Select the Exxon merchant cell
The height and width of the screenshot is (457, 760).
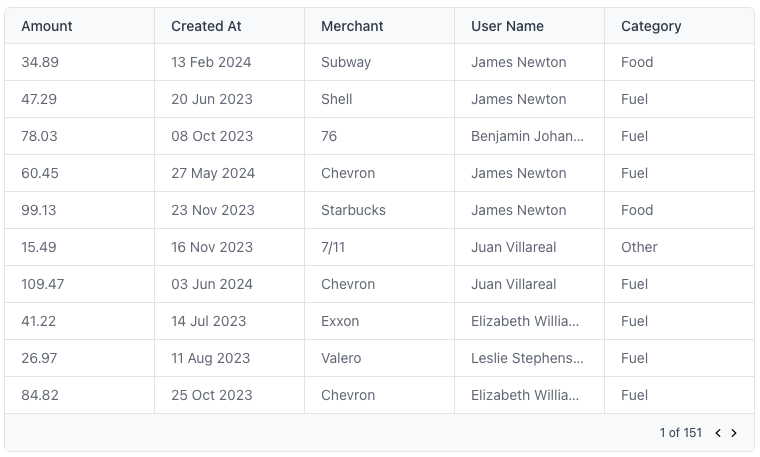click(x=380, y=321)
